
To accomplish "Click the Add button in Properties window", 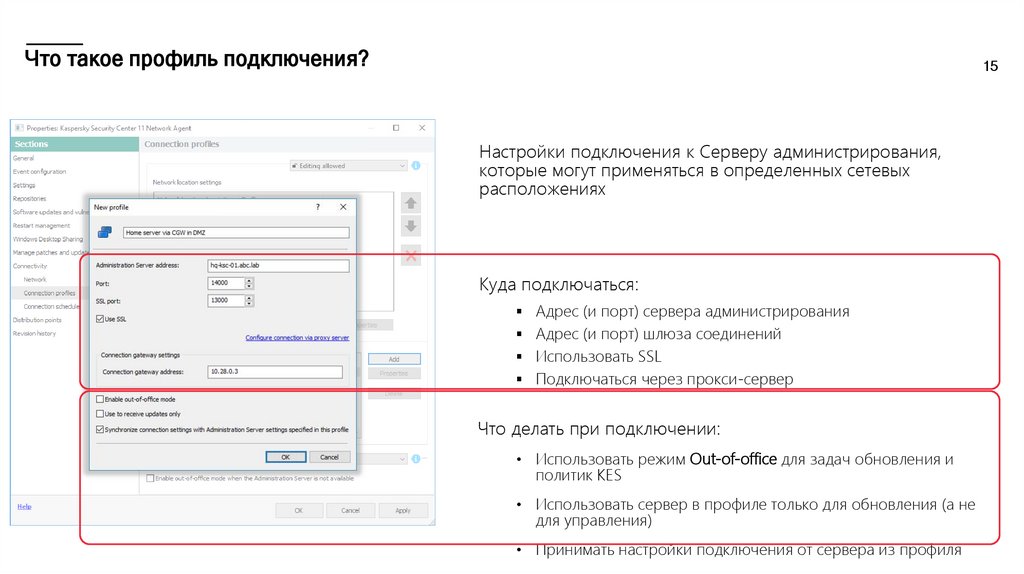I will coord(394,359).
